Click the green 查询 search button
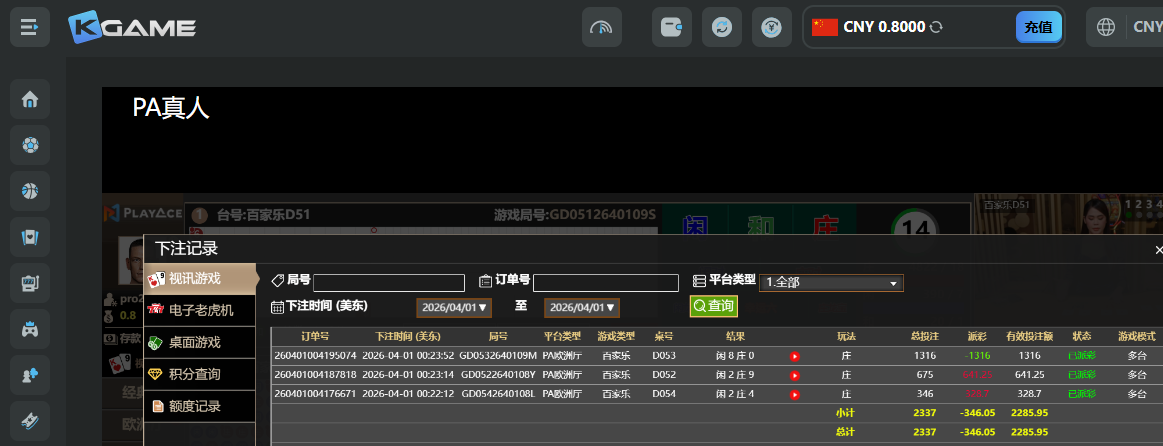This screenshot has height=446, width=1163. click(713, 306)
